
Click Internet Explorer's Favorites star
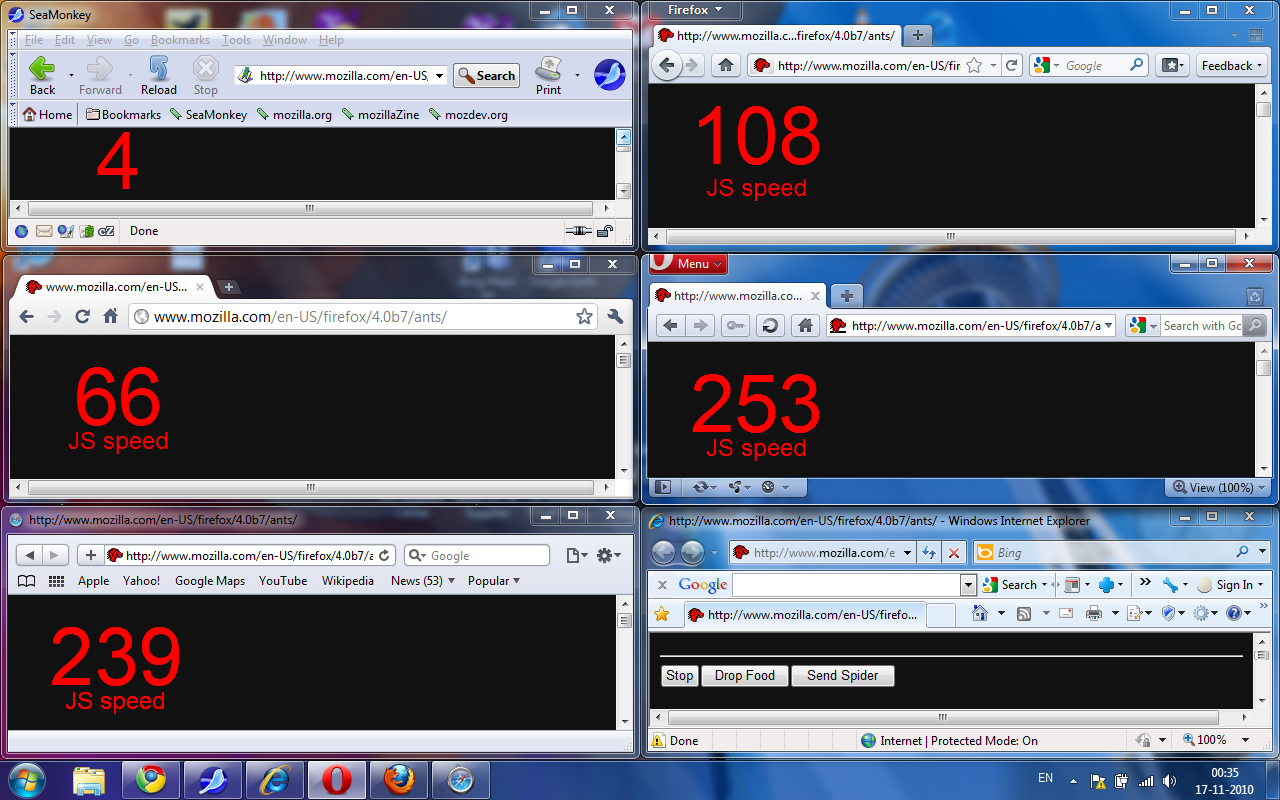(659, 613)
